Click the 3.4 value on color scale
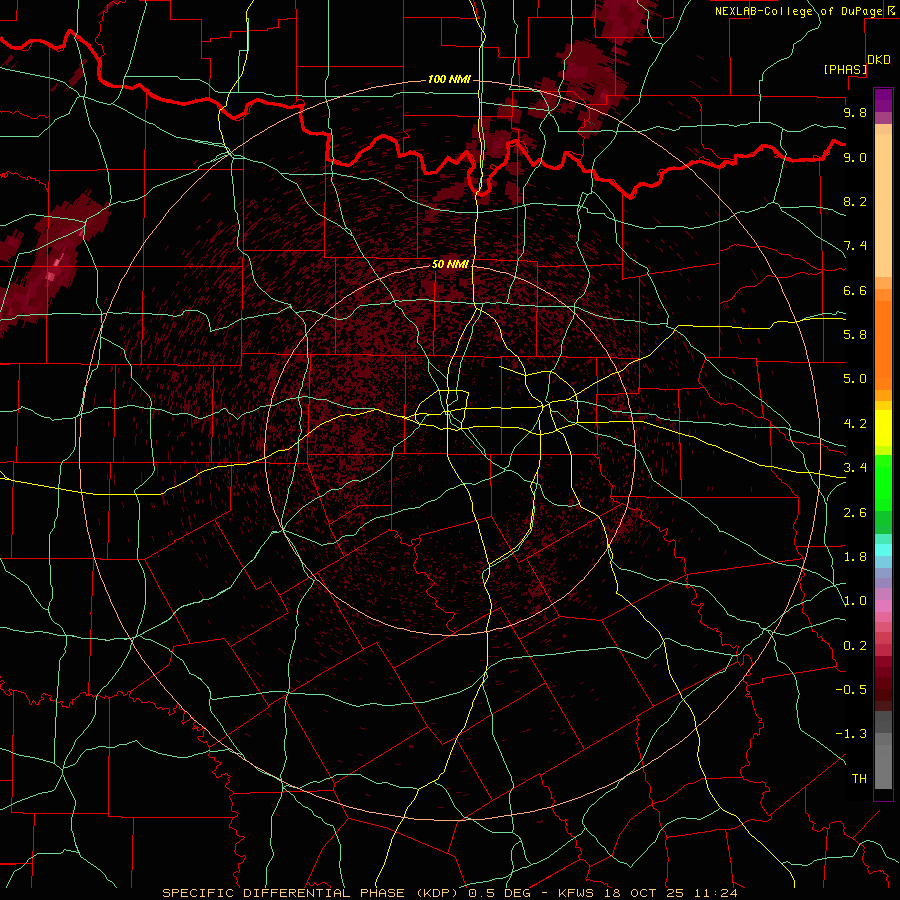900x900 pixels. [x=855, y=468]
